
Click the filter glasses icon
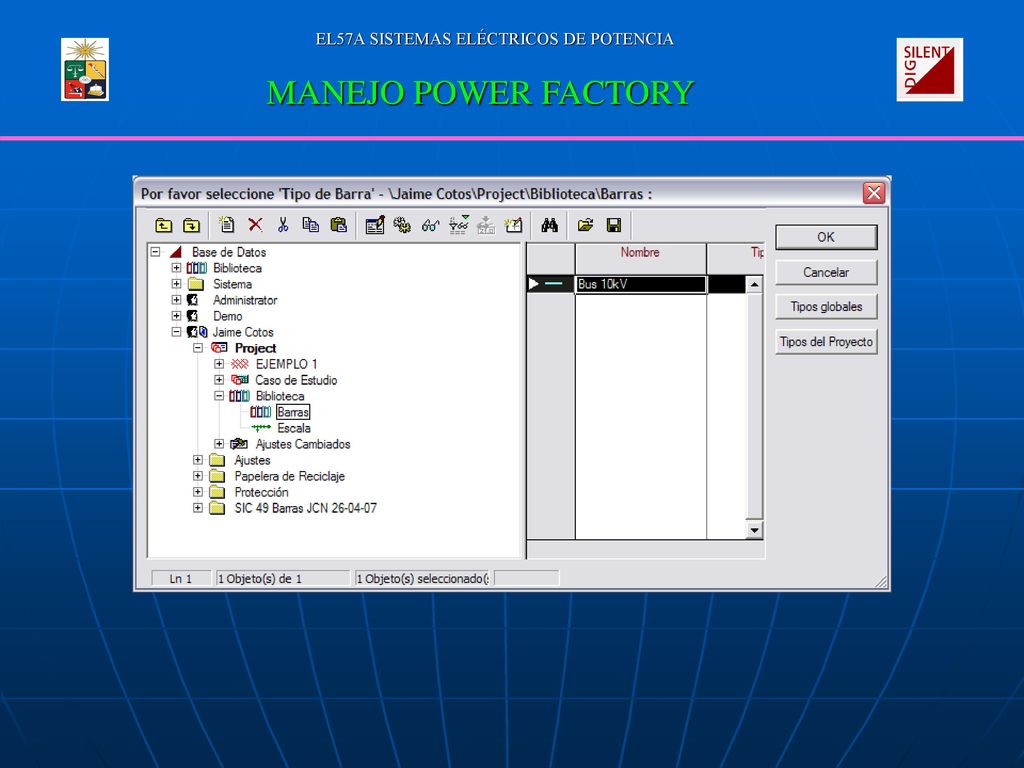point(458,225)
